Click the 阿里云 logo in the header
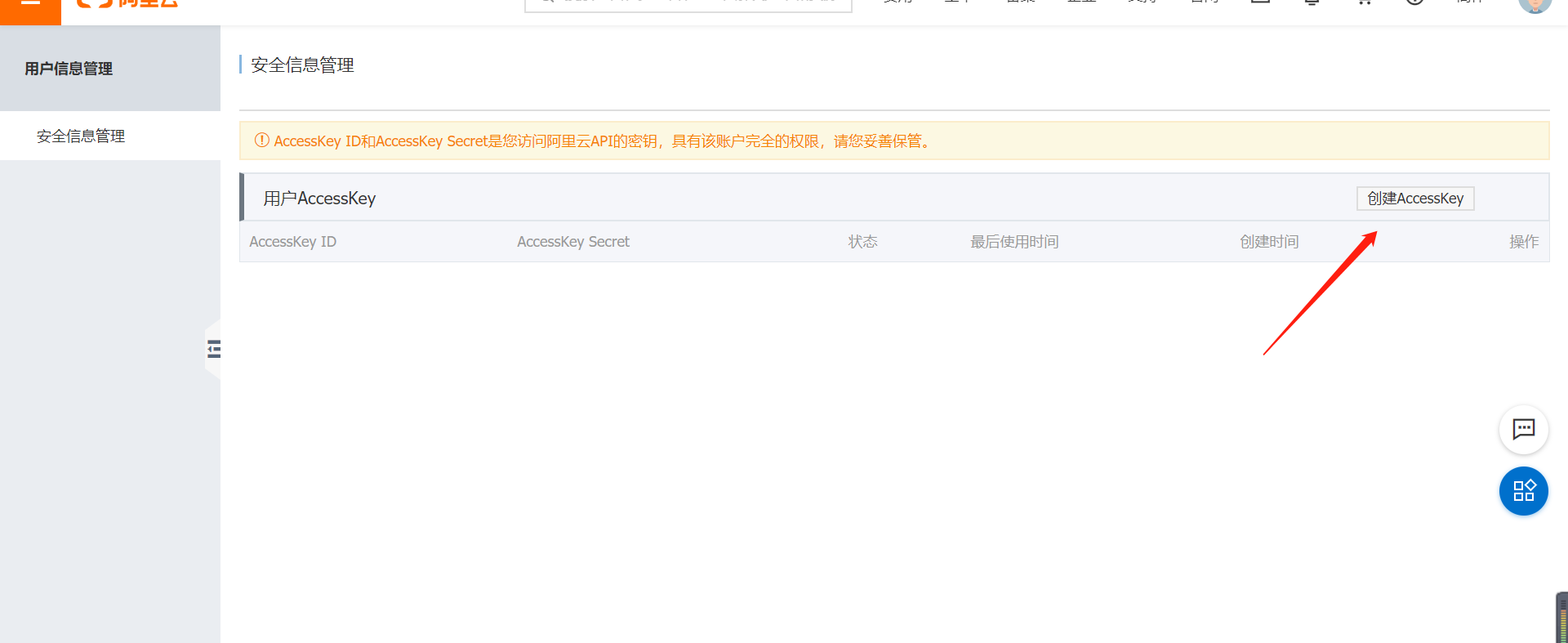Screen dimensions: 1568x643 (x=127, y=4)
